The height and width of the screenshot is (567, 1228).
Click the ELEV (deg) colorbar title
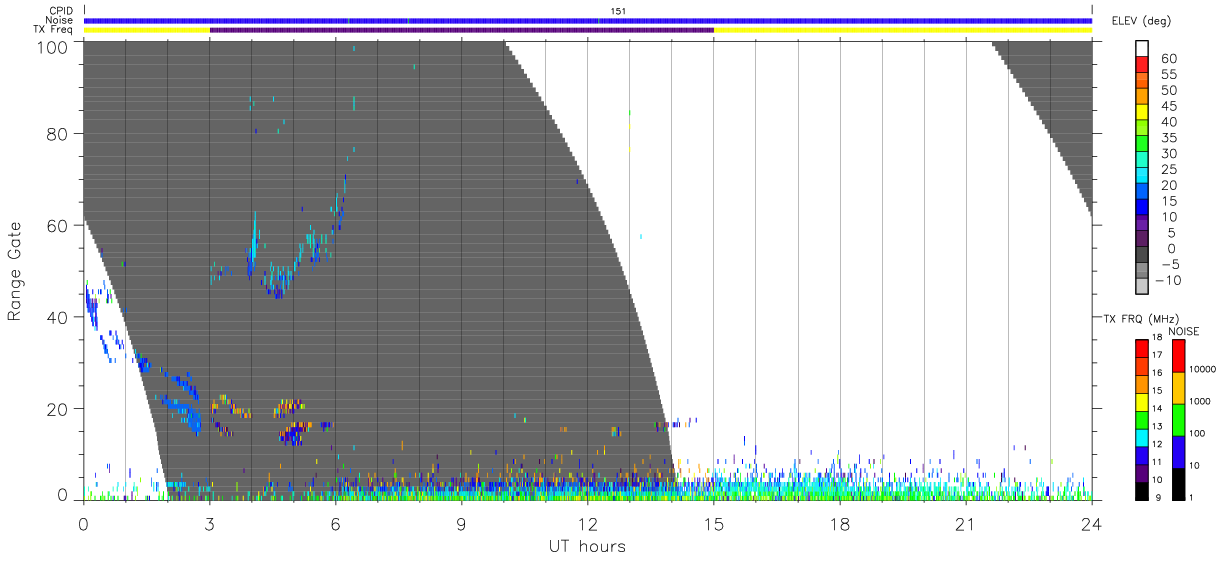pos(1141,21)
